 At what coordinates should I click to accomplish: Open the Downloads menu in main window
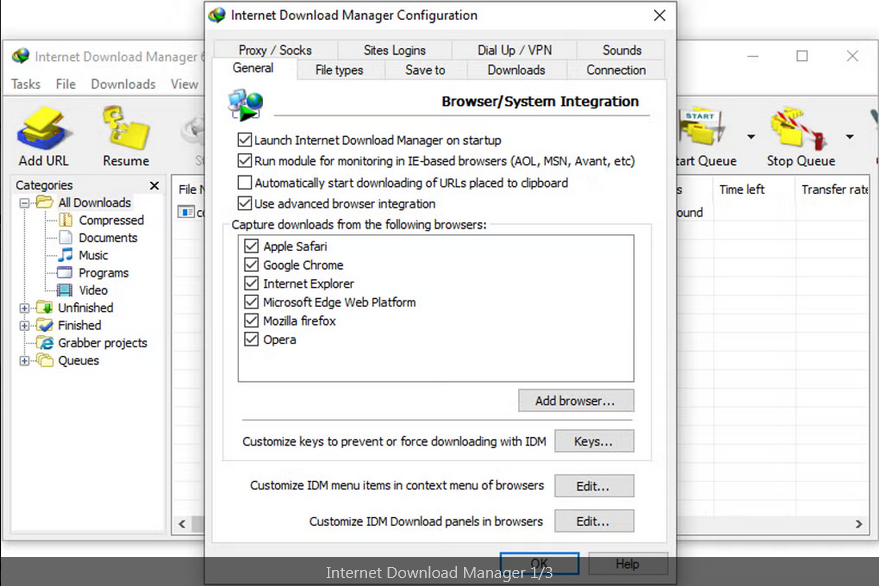[x=123, y=84]
